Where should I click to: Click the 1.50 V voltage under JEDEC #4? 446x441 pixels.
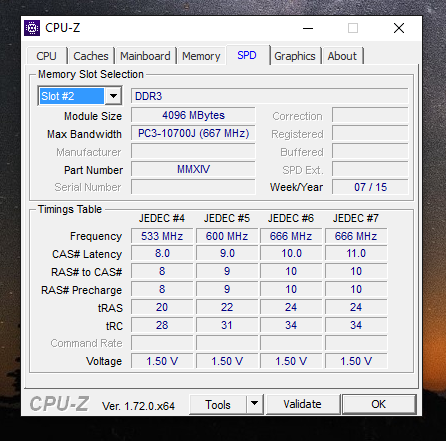coord(162,361)
